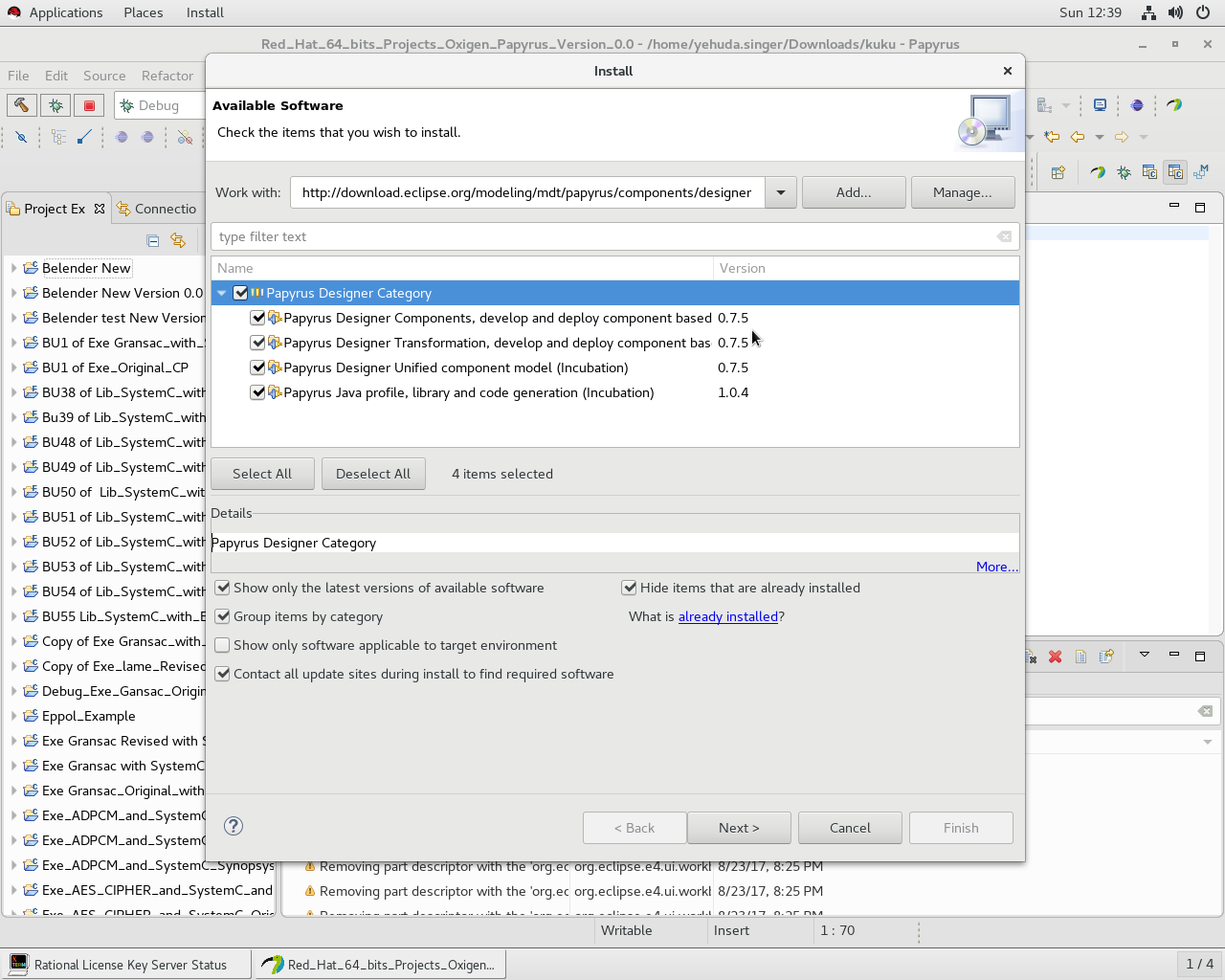This screenshot has height=980, width=1225.
Task: Click Last Edit Location starred arrow icon
Action: (x=1052, y=137)
